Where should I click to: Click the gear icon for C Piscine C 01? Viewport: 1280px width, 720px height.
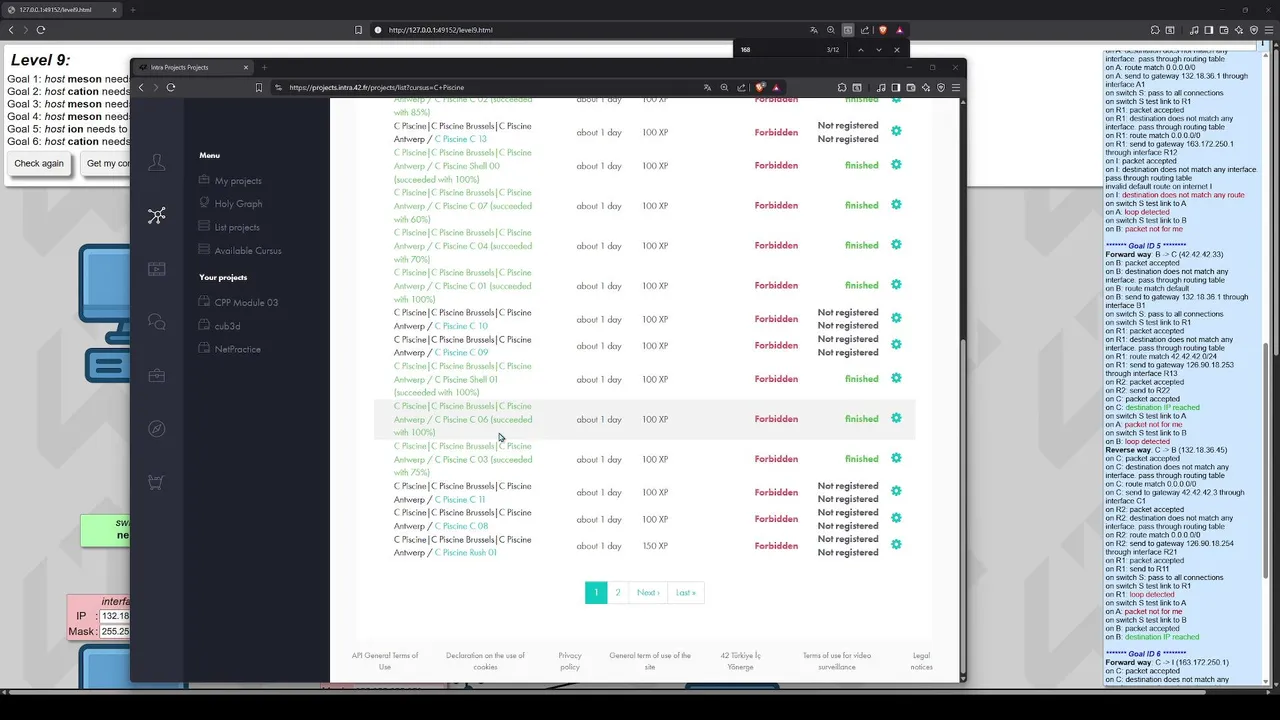[x=896, y=285]
